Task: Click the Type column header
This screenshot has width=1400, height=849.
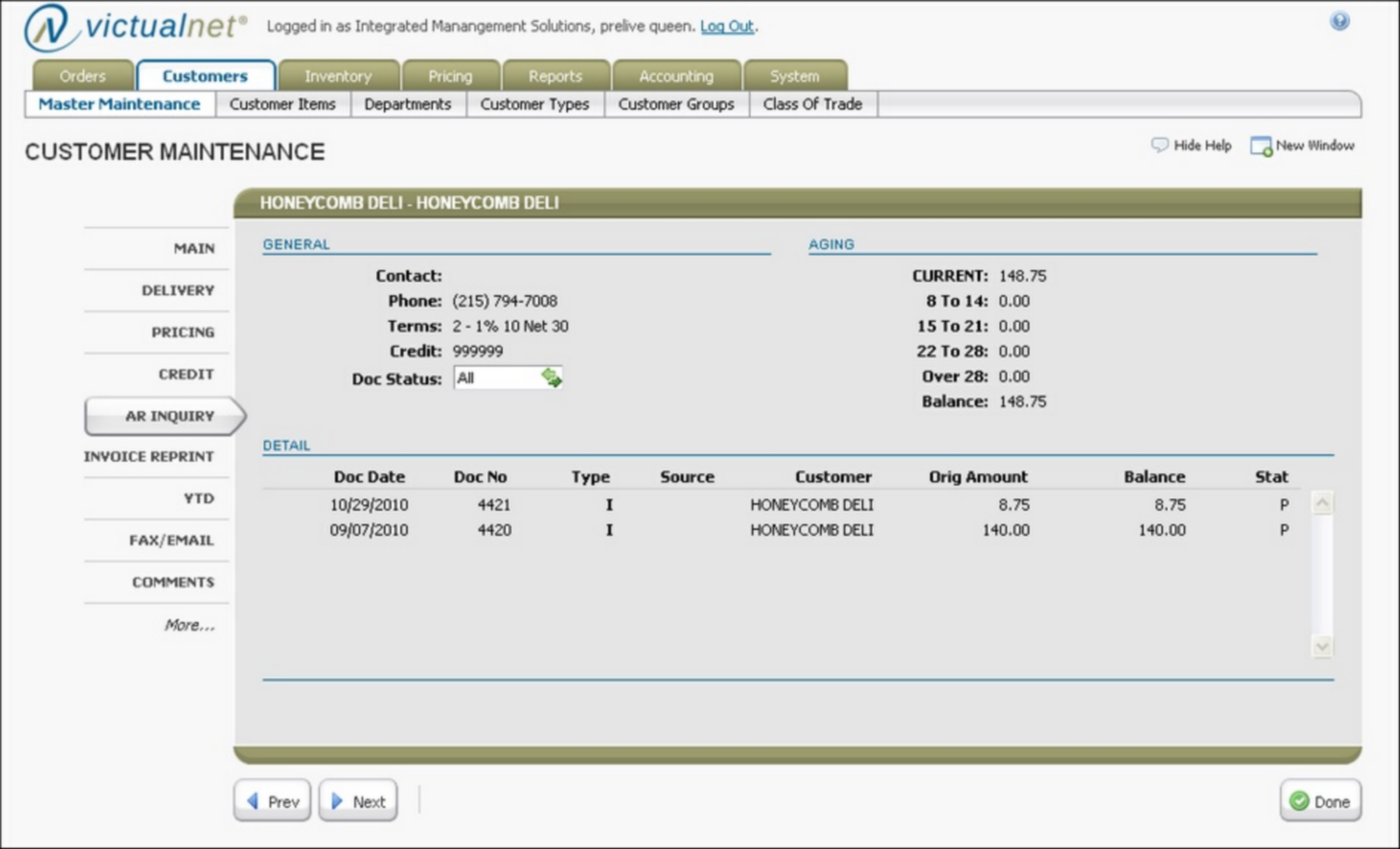Action: tap(590, 477)
